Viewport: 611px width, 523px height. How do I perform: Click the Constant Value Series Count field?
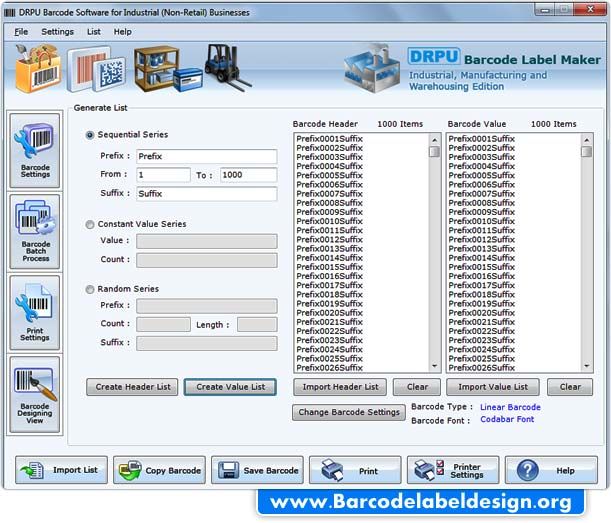pyautogui.click(x=207, y=260)
